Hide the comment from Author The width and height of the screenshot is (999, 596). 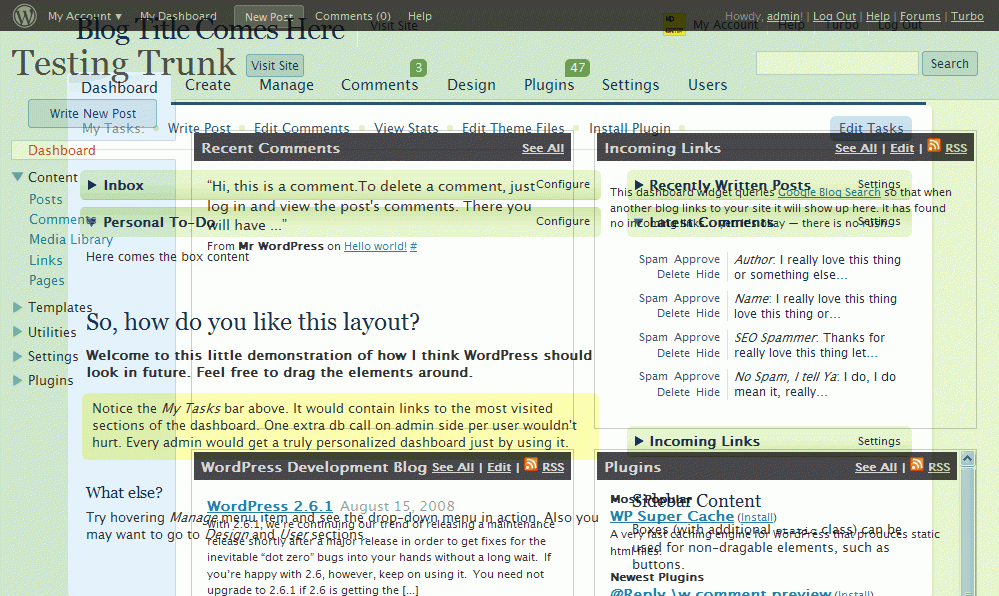(x=708, y=273)
